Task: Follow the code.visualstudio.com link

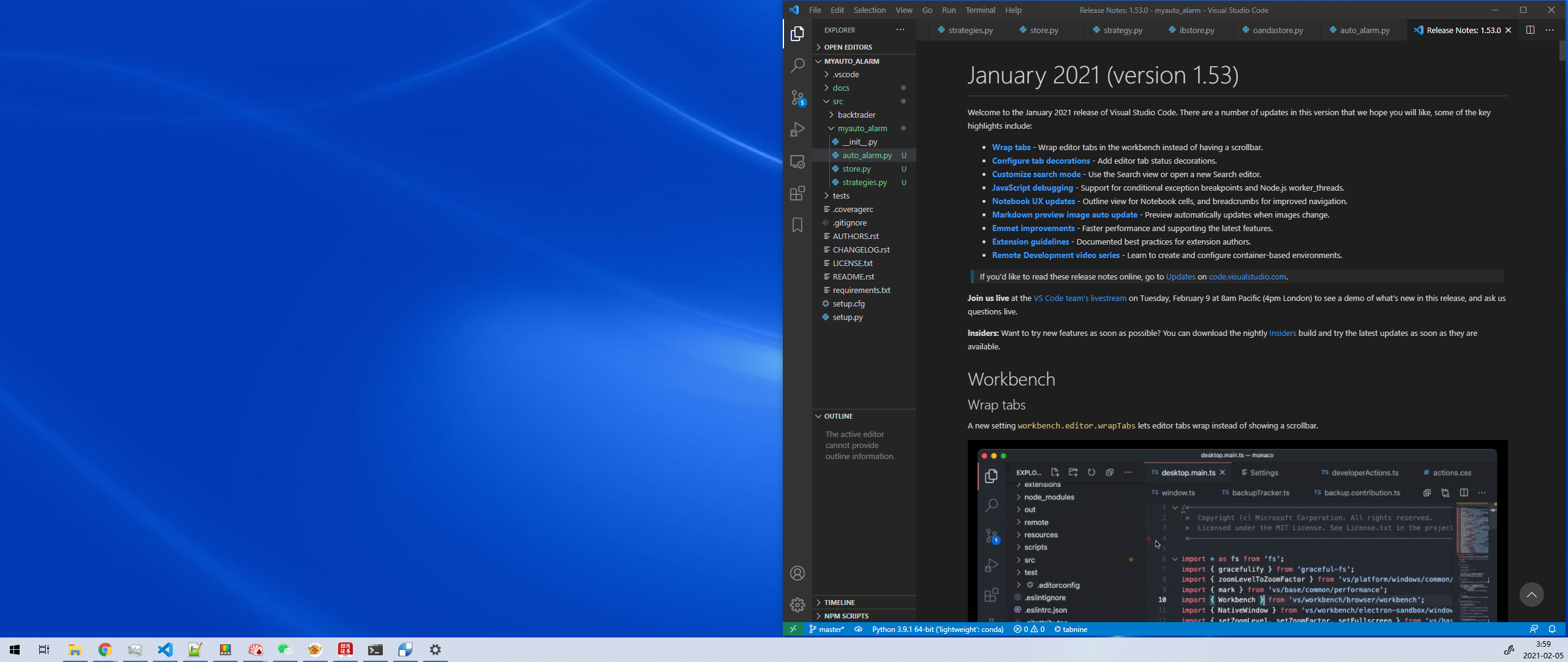Action: tap(1246, 276)
